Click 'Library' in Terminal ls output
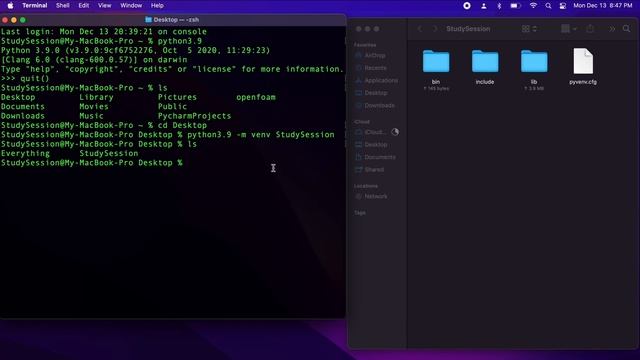The image size is (640, 360). click(x=96, y=97)
